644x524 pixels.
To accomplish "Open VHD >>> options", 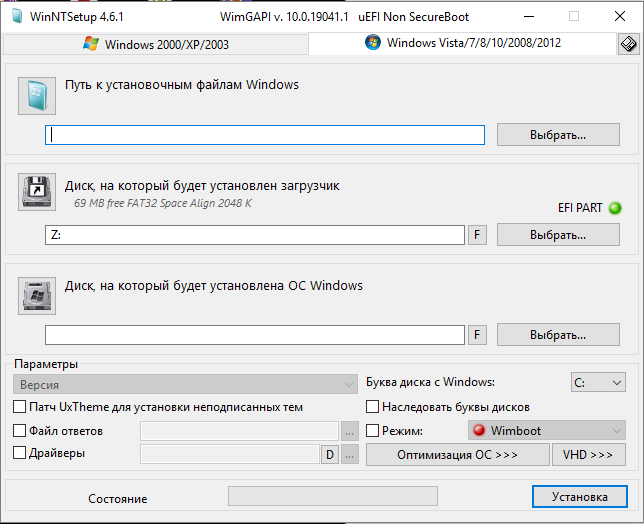I will click(x=589, y=455).
